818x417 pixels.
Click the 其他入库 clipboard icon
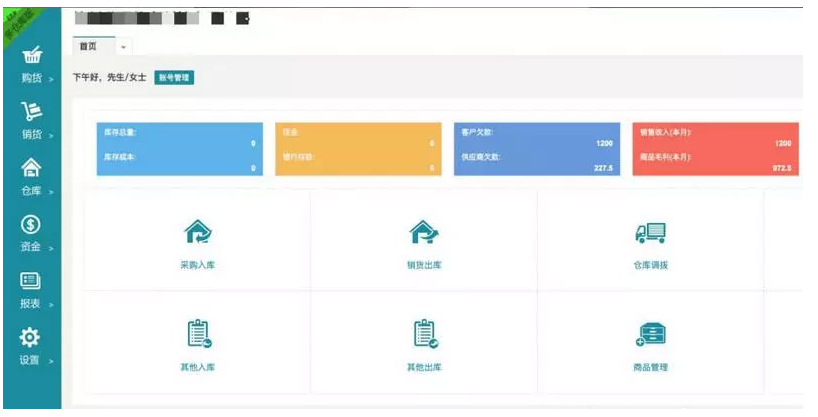198,334
